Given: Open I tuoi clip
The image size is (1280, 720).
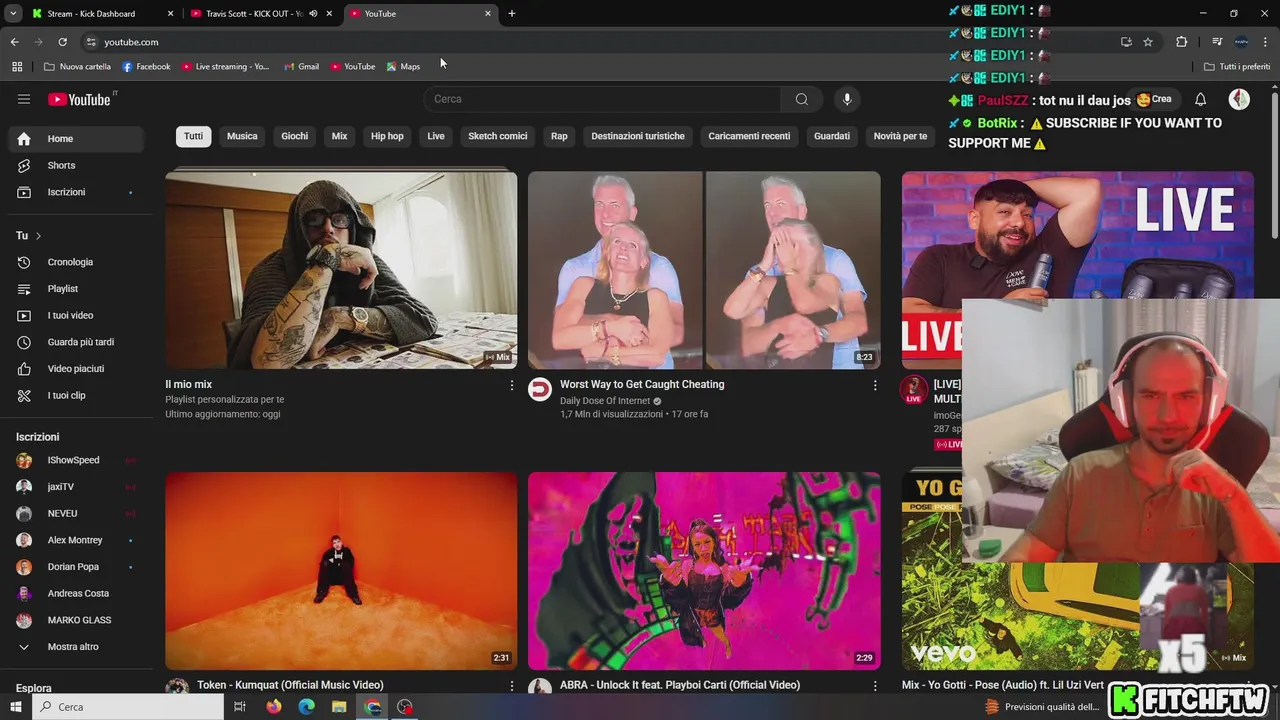Looking at the screenshot, I should point(76,395).
